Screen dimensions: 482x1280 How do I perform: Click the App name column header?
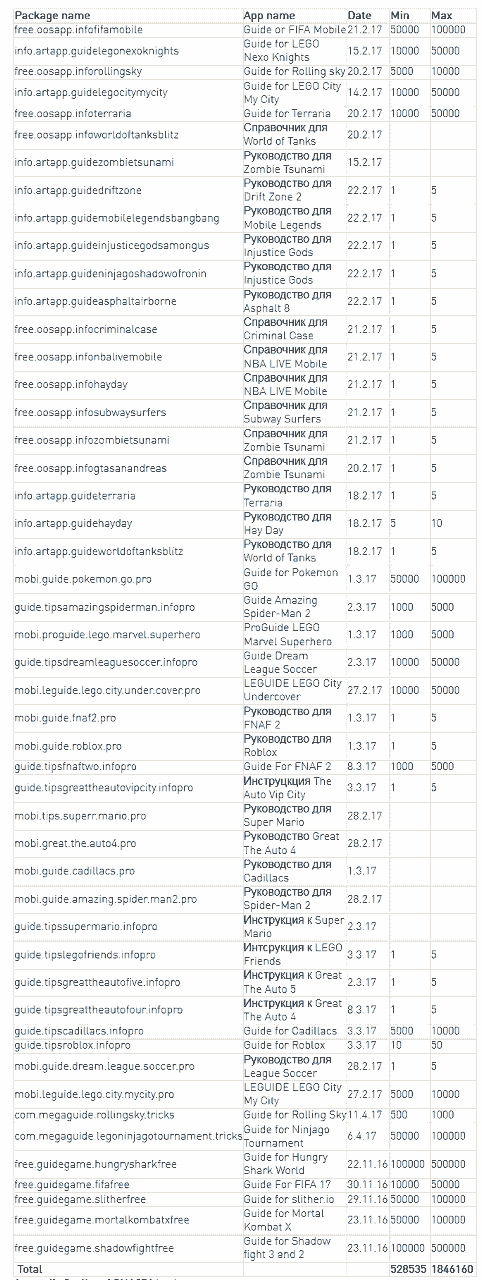coord(269,16)
